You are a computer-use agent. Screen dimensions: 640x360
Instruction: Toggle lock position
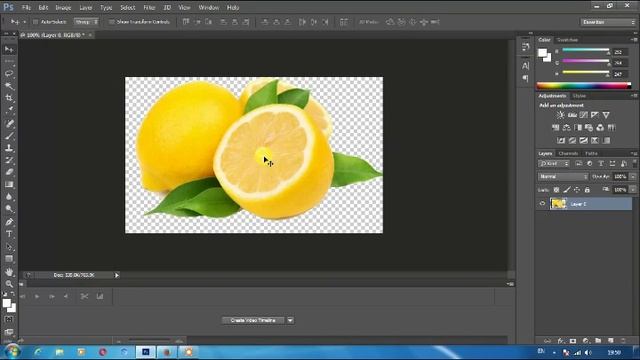(577, 190)
